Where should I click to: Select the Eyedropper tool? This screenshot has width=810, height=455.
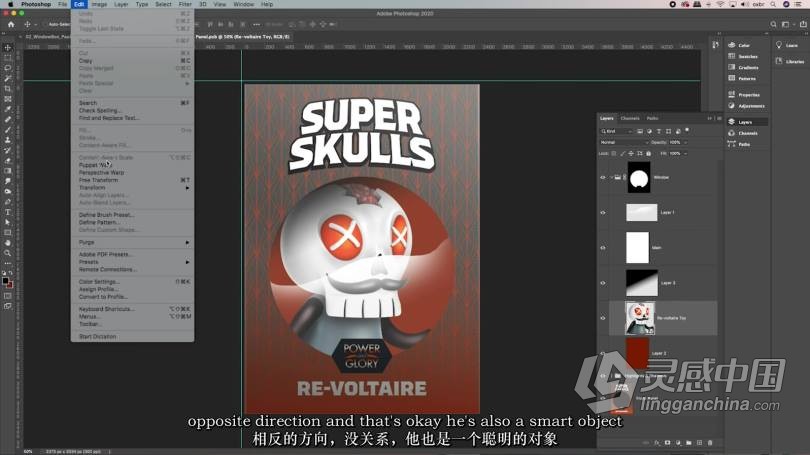click(7, 109)
